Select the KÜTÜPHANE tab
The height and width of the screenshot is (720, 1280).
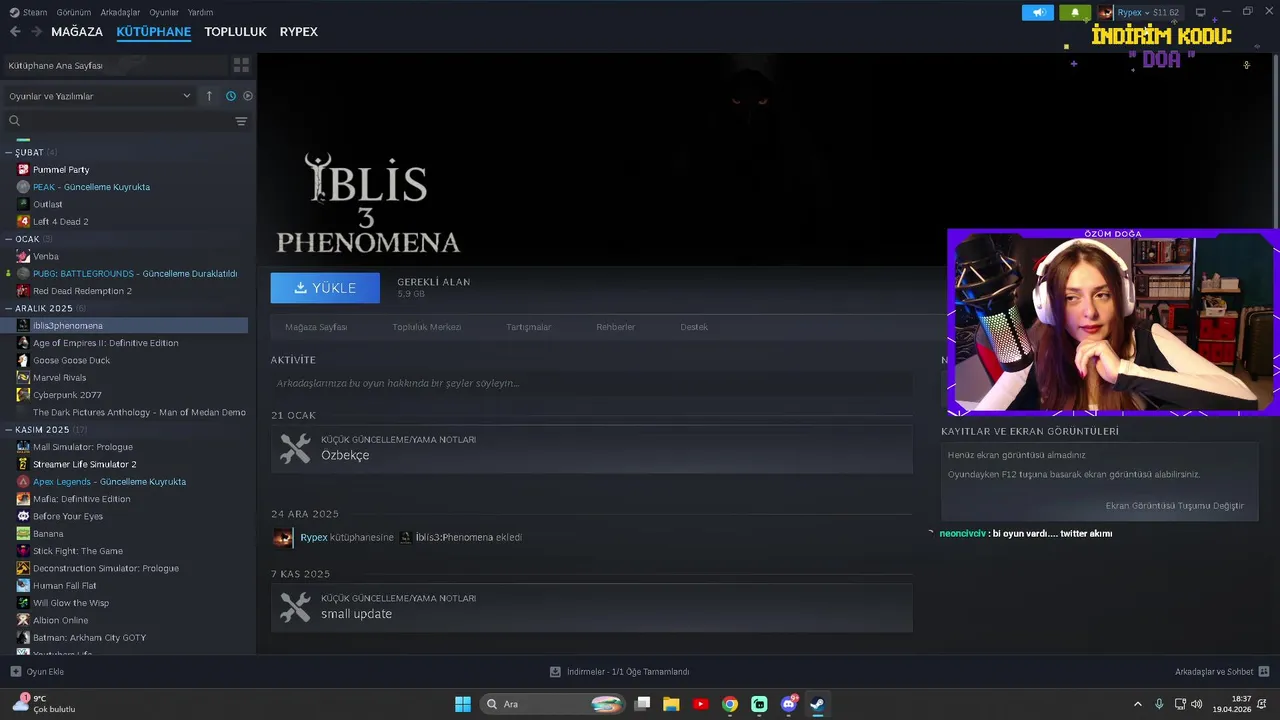154,32
